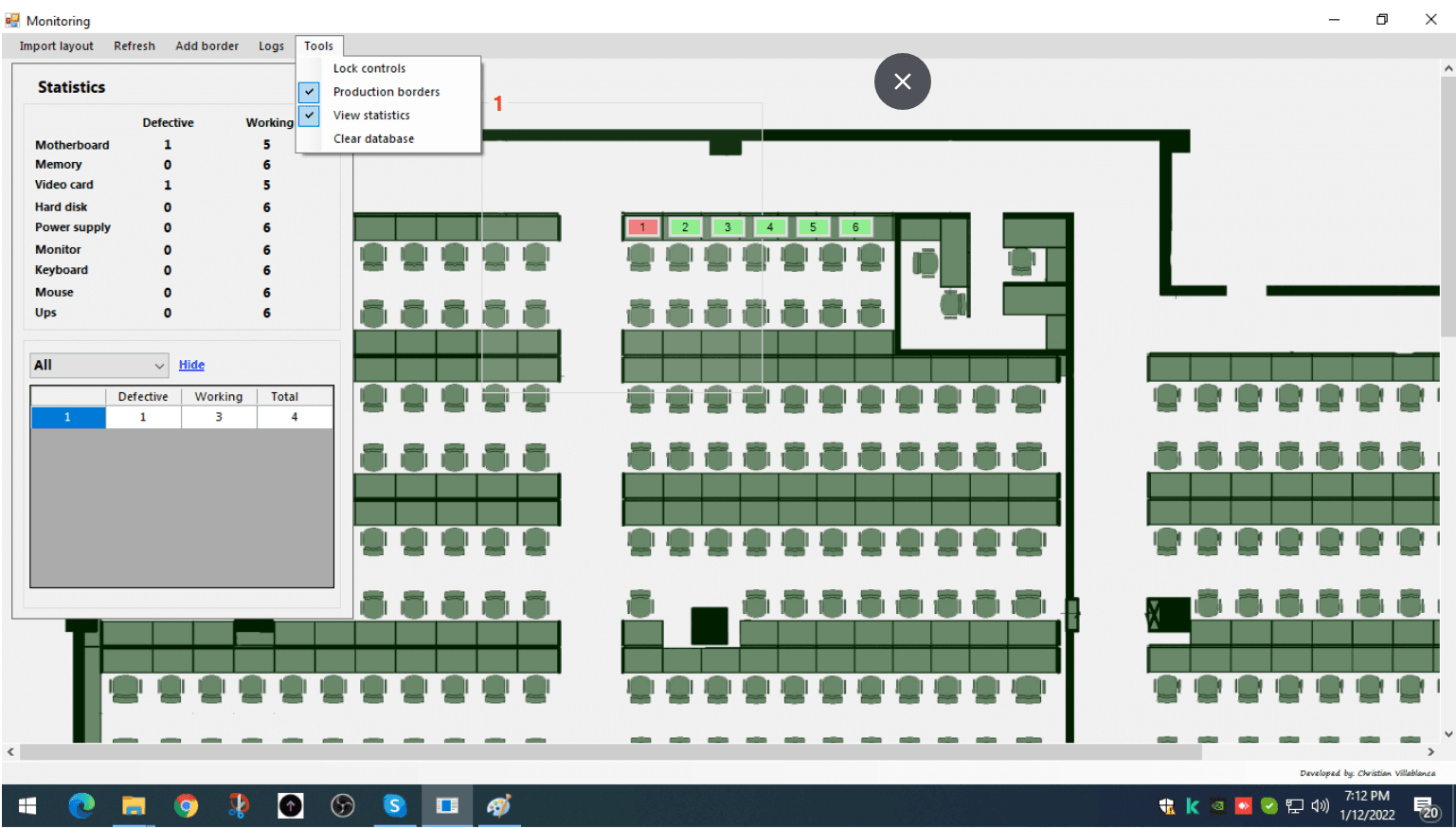
Task: Choose Clear database from Tools menu
Action: [x=373, y=138]
